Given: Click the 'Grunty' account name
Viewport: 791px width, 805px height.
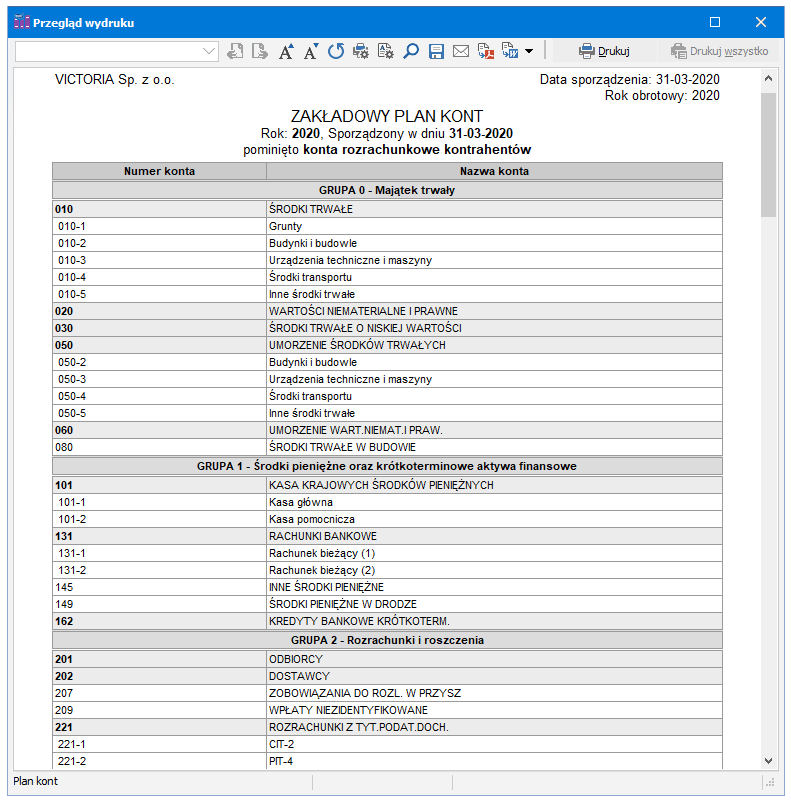Looking at the screenshot, I should (x=285, y=226).
